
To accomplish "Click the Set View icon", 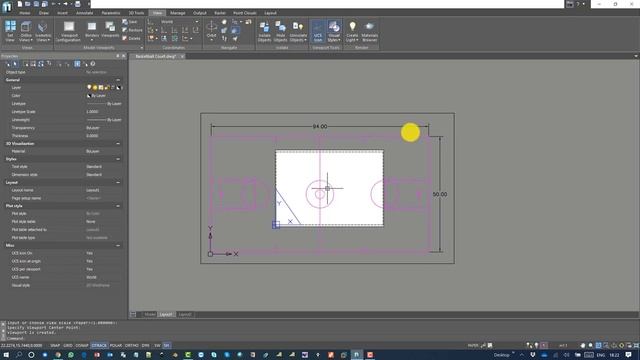I will pyautogui.click(x=10, y=31).
